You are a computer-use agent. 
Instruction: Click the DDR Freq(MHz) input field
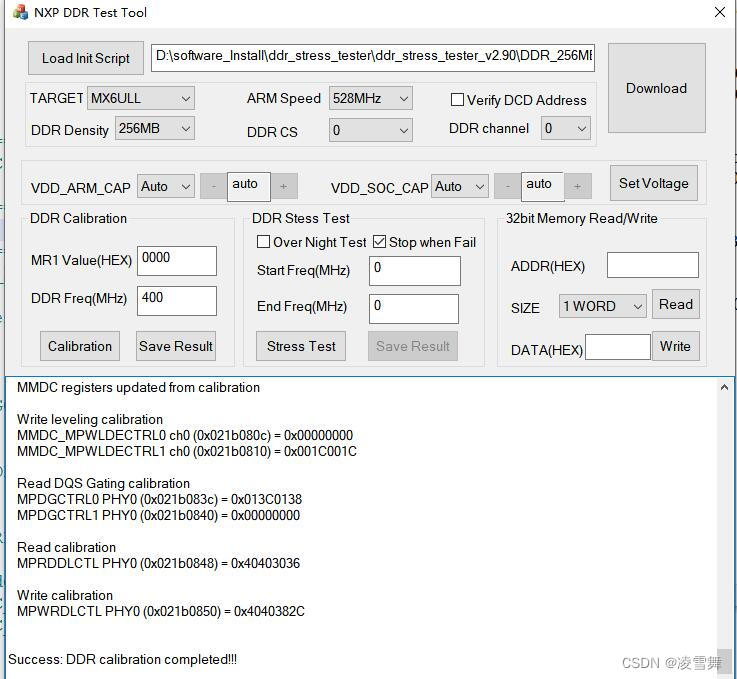177,301
